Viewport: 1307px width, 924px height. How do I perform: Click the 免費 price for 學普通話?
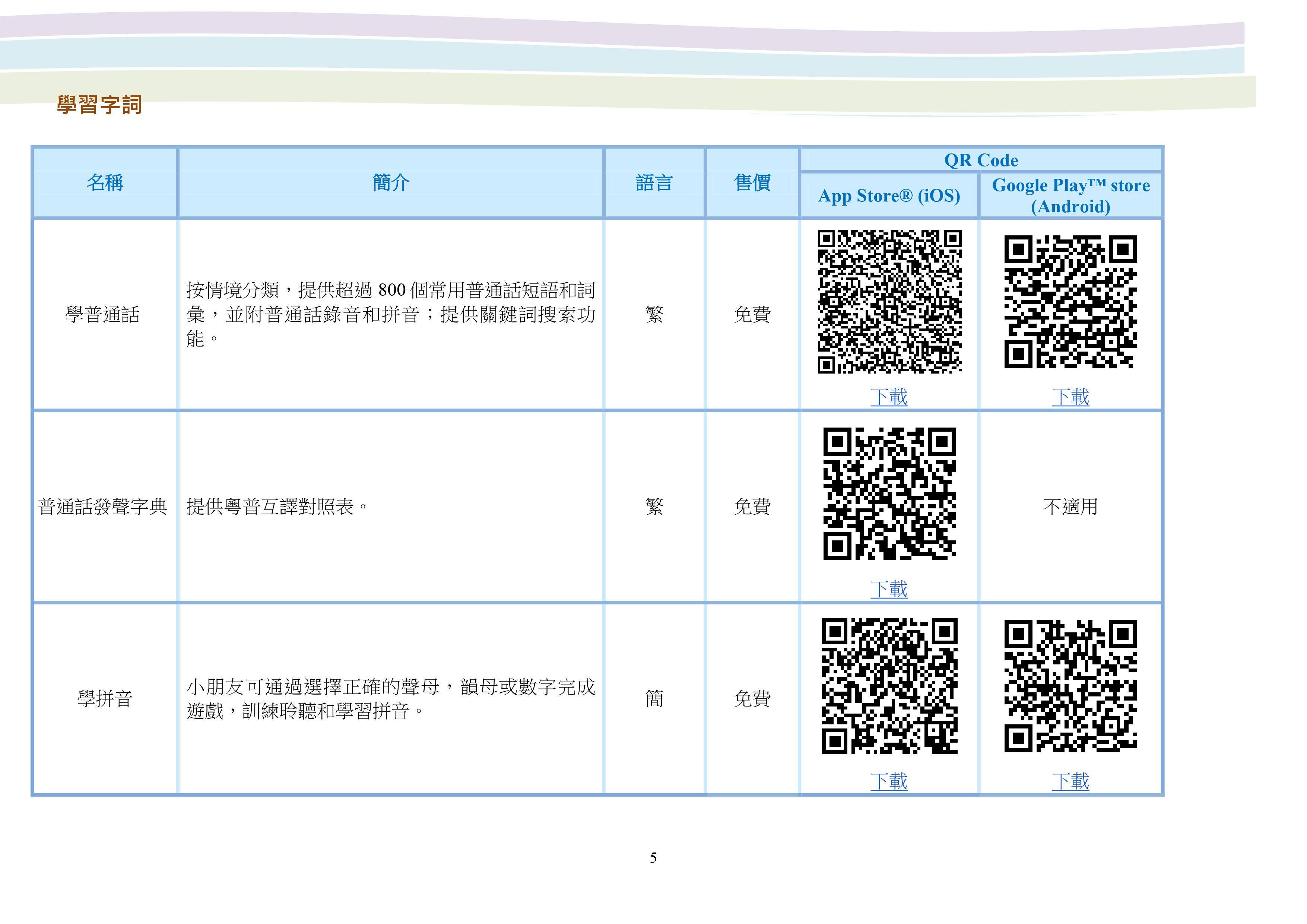pos(752,314)
